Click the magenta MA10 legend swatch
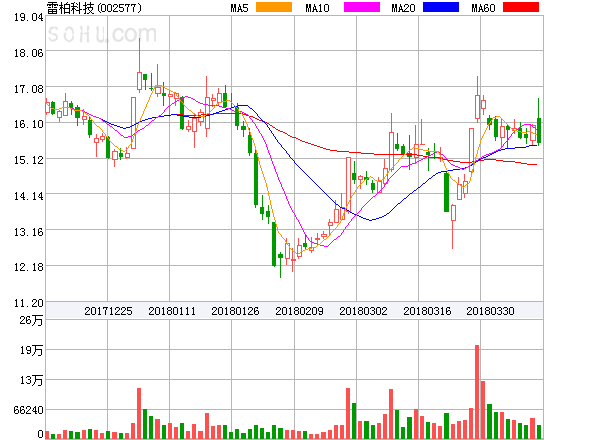The image size is (600, 440). 362,7
